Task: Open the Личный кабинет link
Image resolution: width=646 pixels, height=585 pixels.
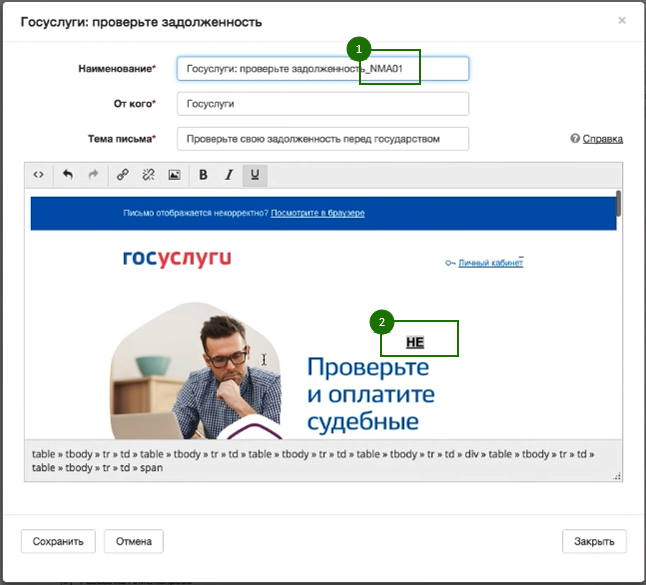Action: click(x=491, y=263)
